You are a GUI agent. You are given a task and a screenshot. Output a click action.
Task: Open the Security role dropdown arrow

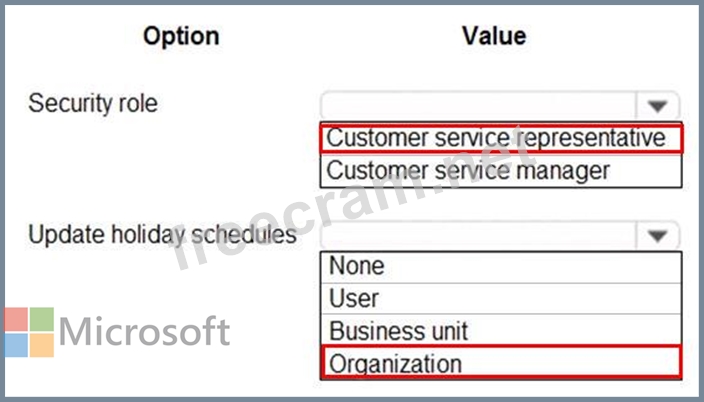click(x=657, y=105)
